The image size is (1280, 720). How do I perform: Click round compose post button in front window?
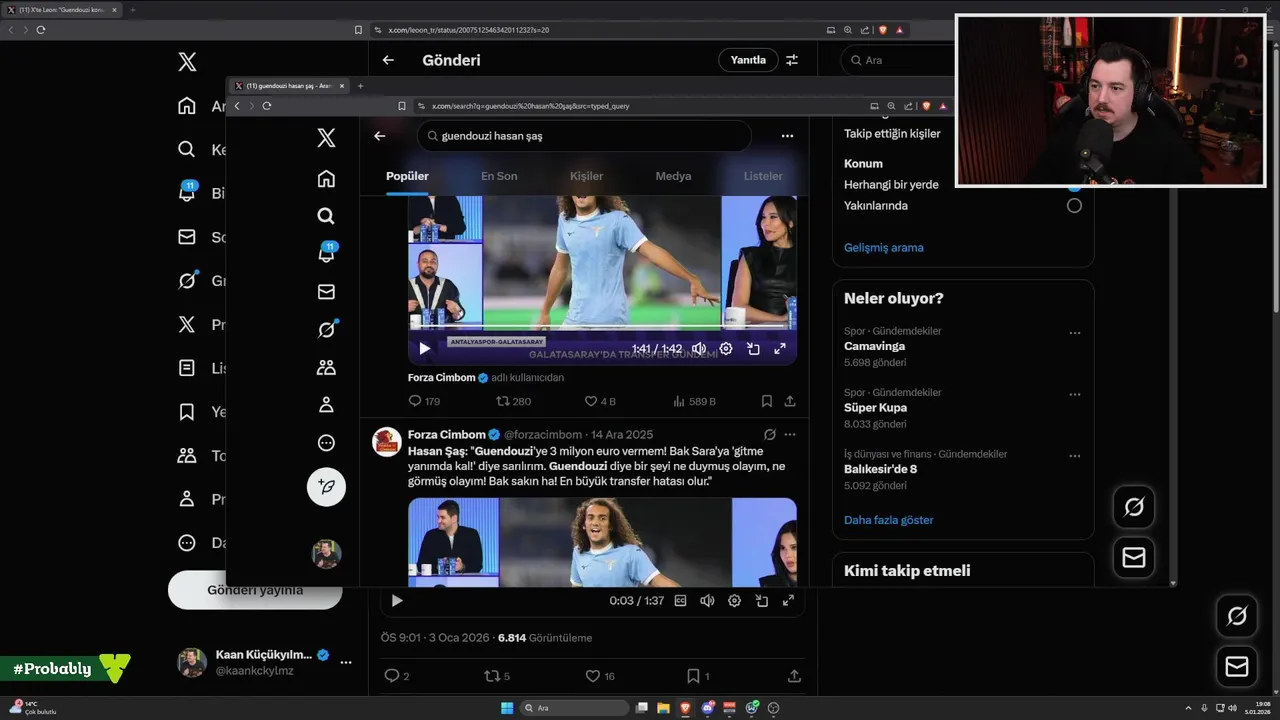(x=326, y=487)
